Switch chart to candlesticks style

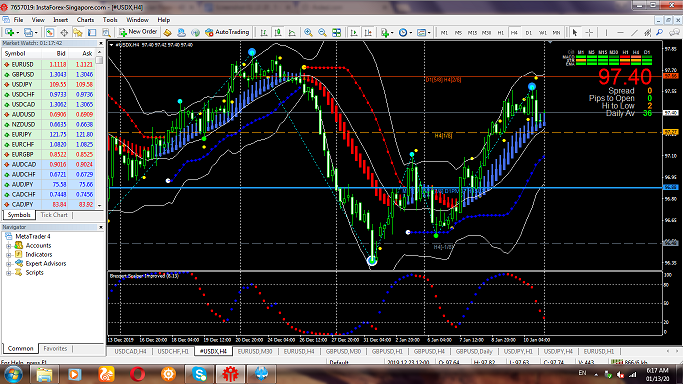pyautogui.click(x=278, y=33)
